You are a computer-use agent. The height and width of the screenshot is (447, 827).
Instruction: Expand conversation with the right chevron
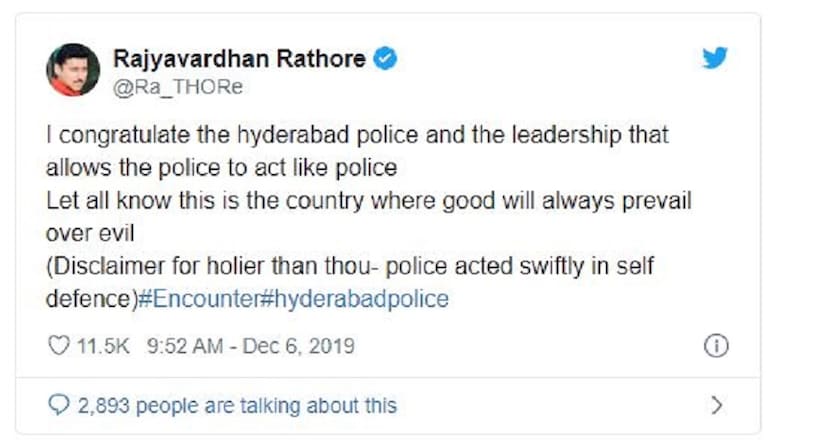click(714, 405)
